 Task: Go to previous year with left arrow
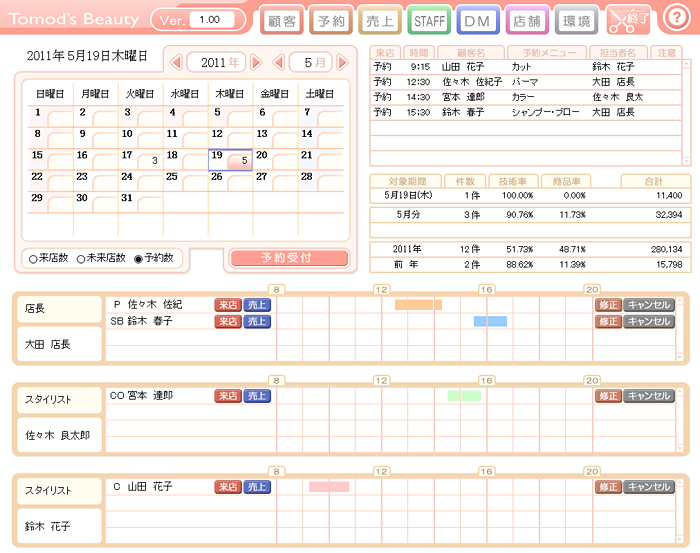click(x=177, y=62)
